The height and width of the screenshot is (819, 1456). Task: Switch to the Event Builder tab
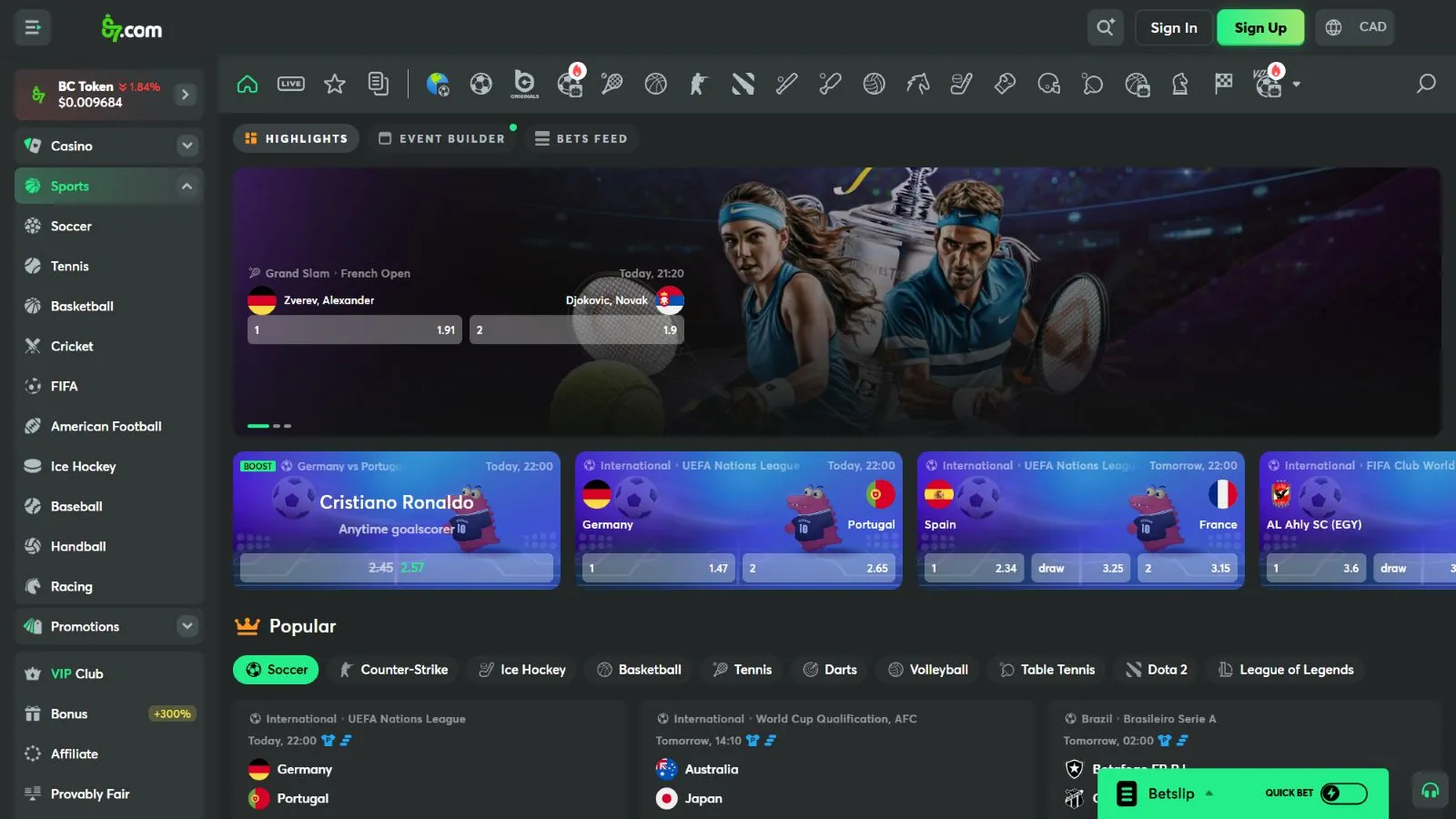point(441,138)
